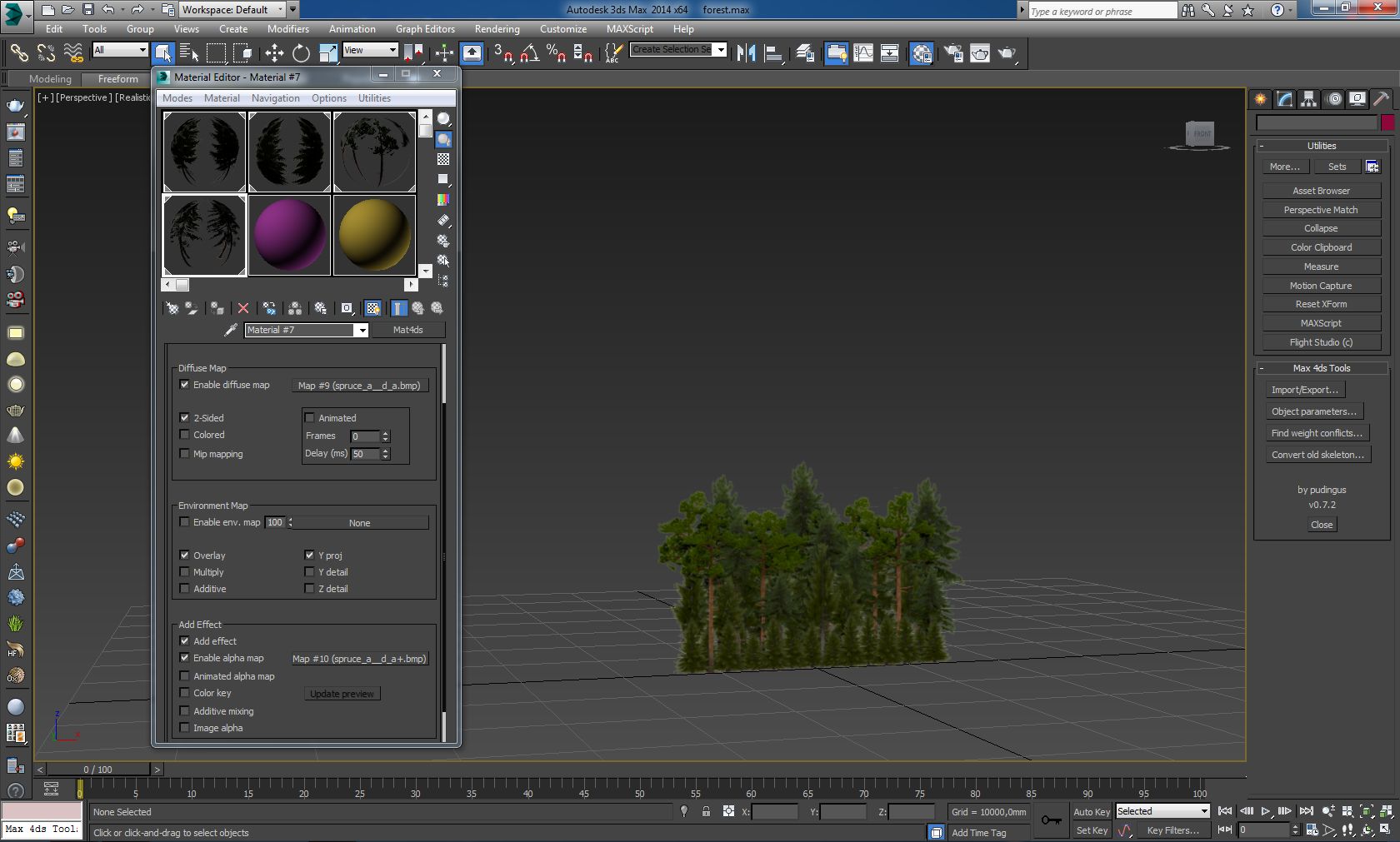The width and height of the screenshot is (1400, 842).
Task: Click the Angle Snap toggle icon
Action: coord(529,53)
